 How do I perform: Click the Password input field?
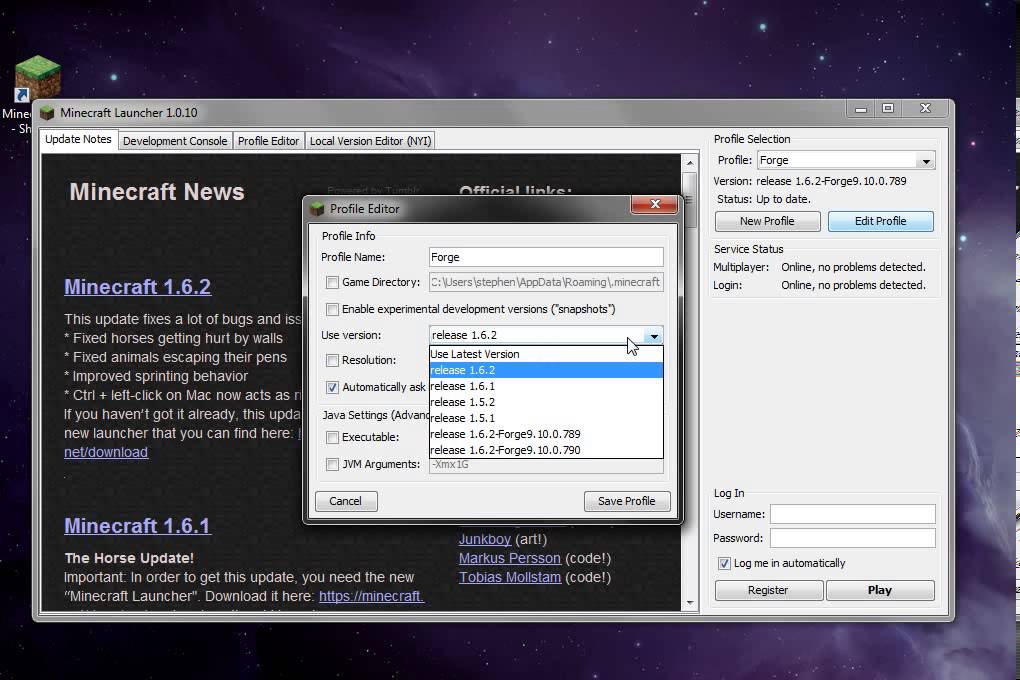[x=853, y=538]
